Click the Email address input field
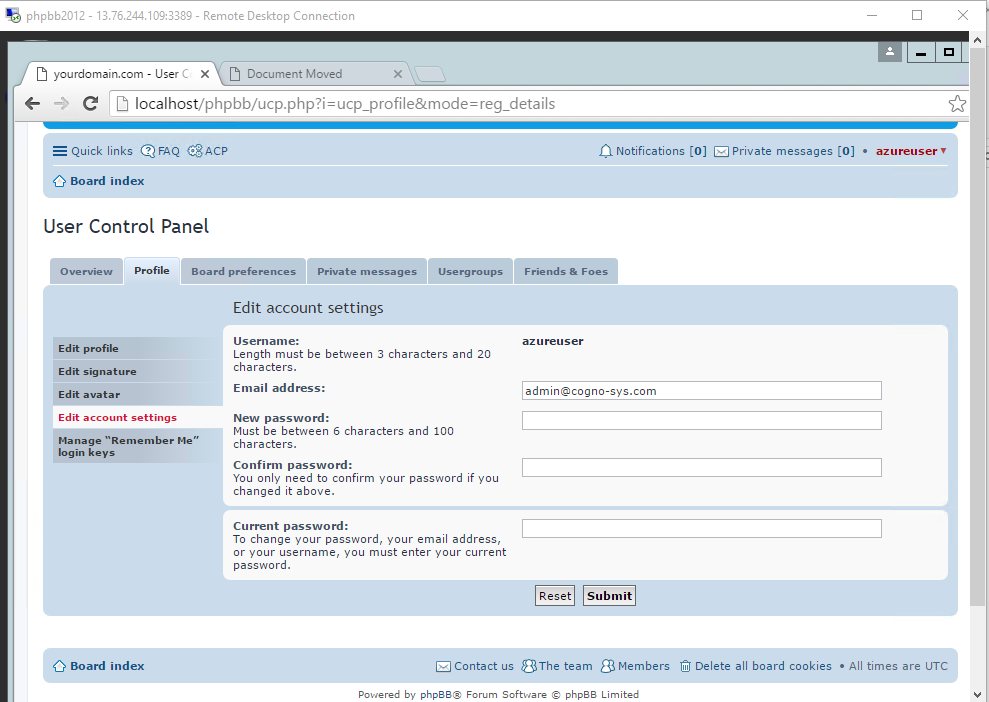Image resolution: width=989 pixels, height=702 pixels. pos(701,391)
